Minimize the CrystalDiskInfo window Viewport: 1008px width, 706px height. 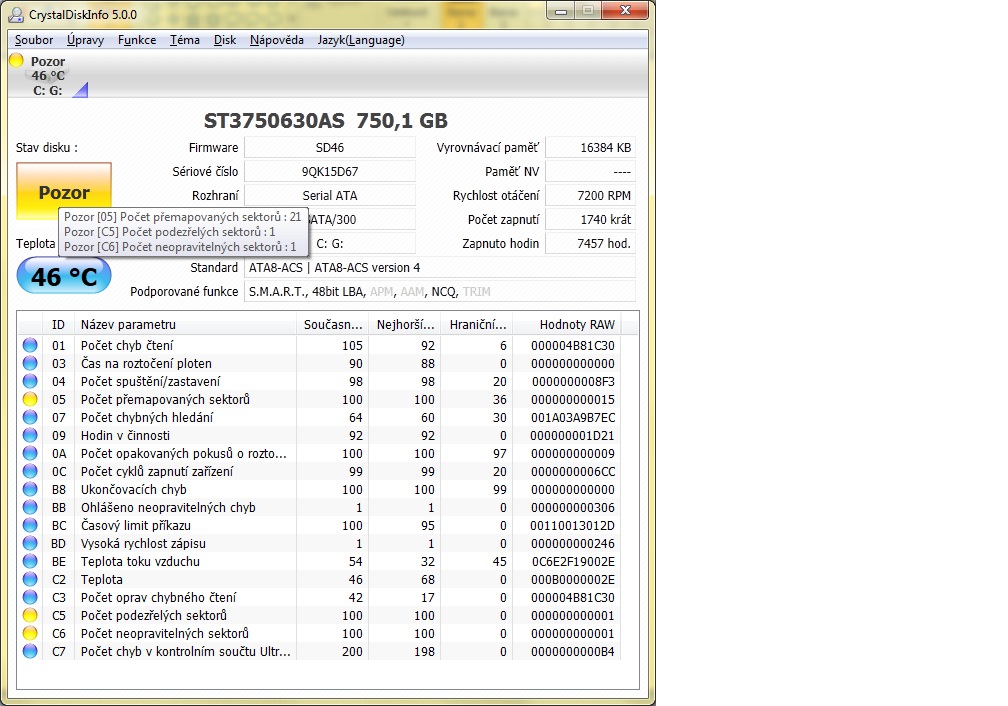(561, 10)
